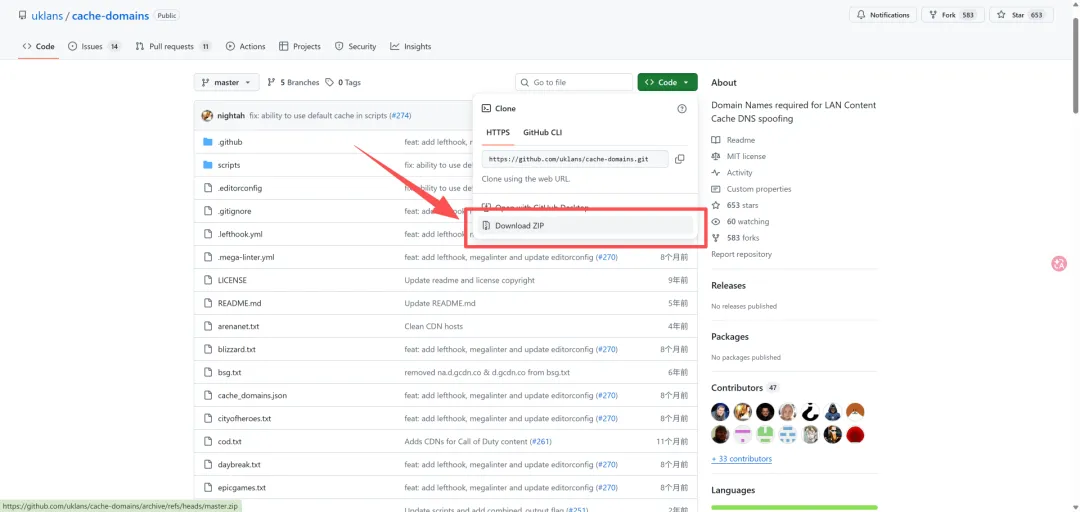View 5 Branches link

293,82
